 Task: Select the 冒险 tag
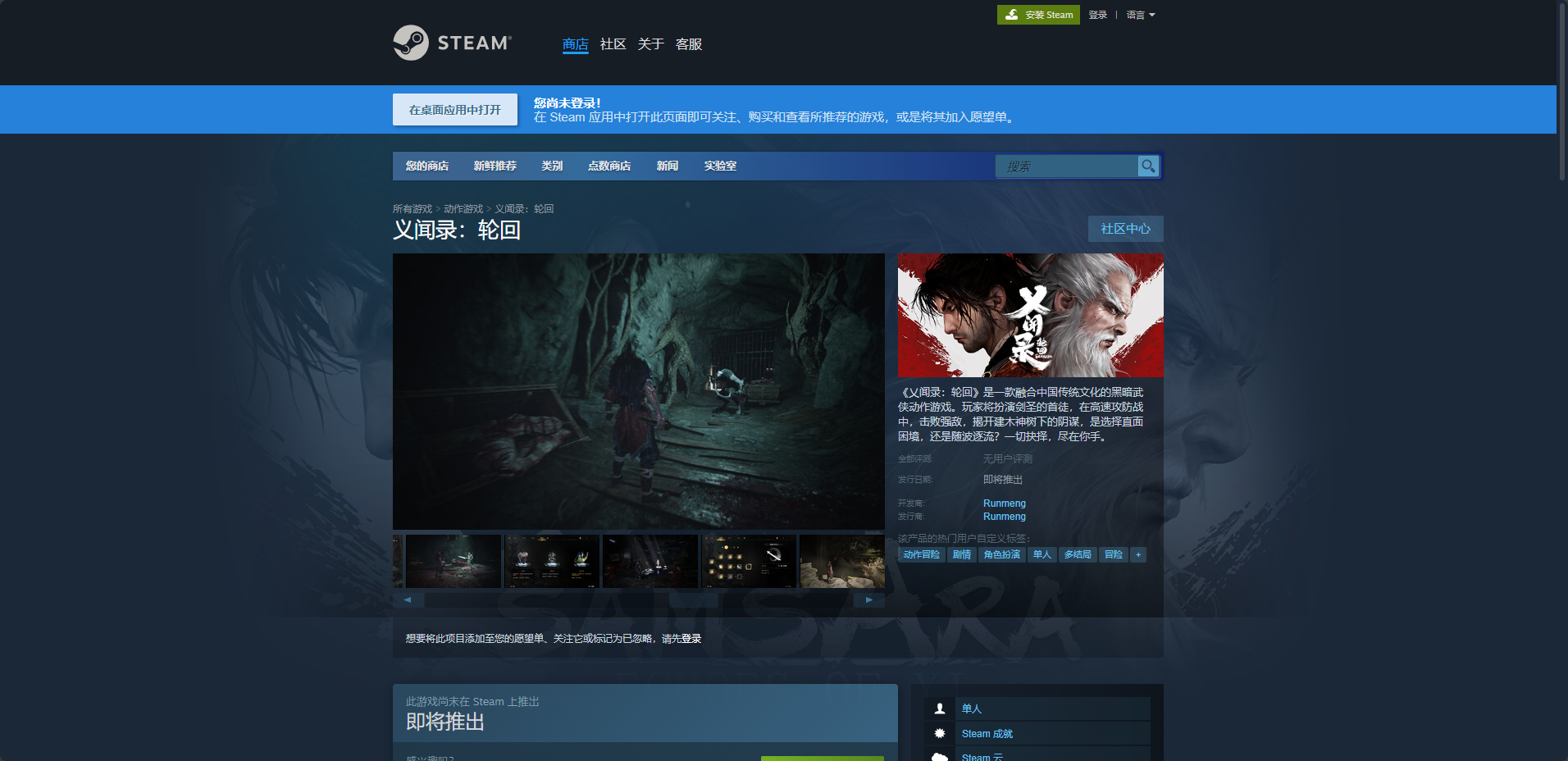[1114, 555]
